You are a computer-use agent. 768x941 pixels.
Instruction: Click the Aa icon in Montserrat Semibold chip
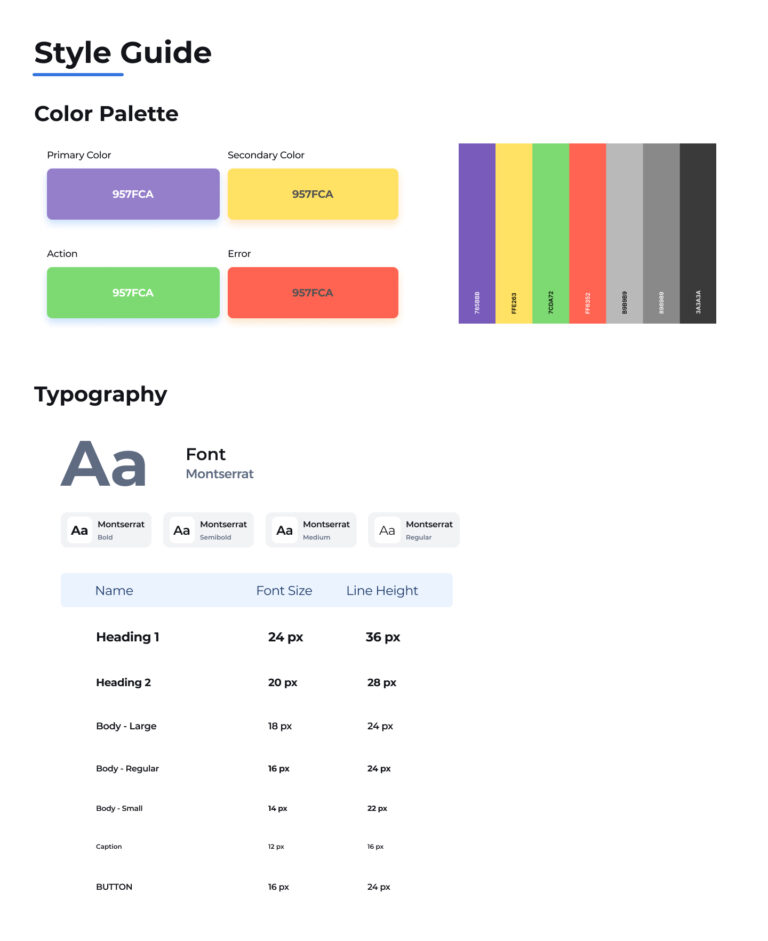[181, 531]
